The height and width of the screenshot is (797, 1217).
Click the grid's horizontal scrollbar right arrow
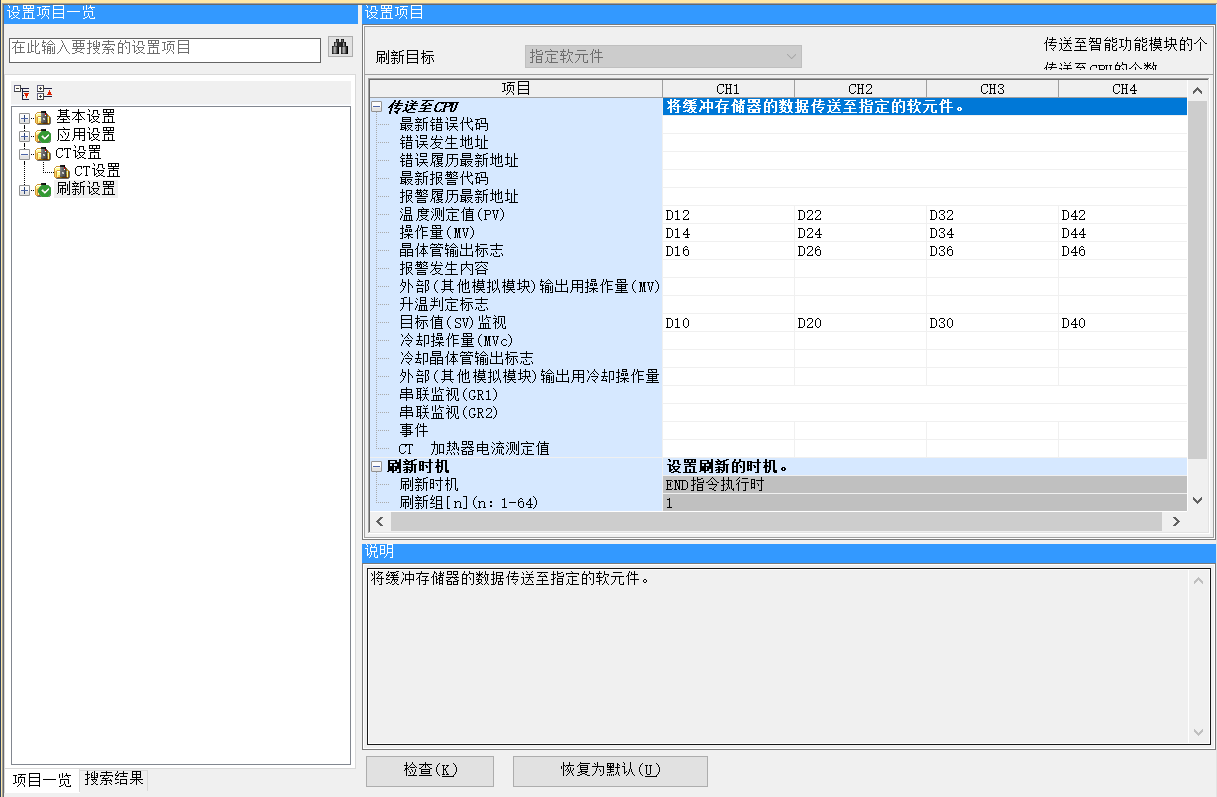[x=1176, y=521]
